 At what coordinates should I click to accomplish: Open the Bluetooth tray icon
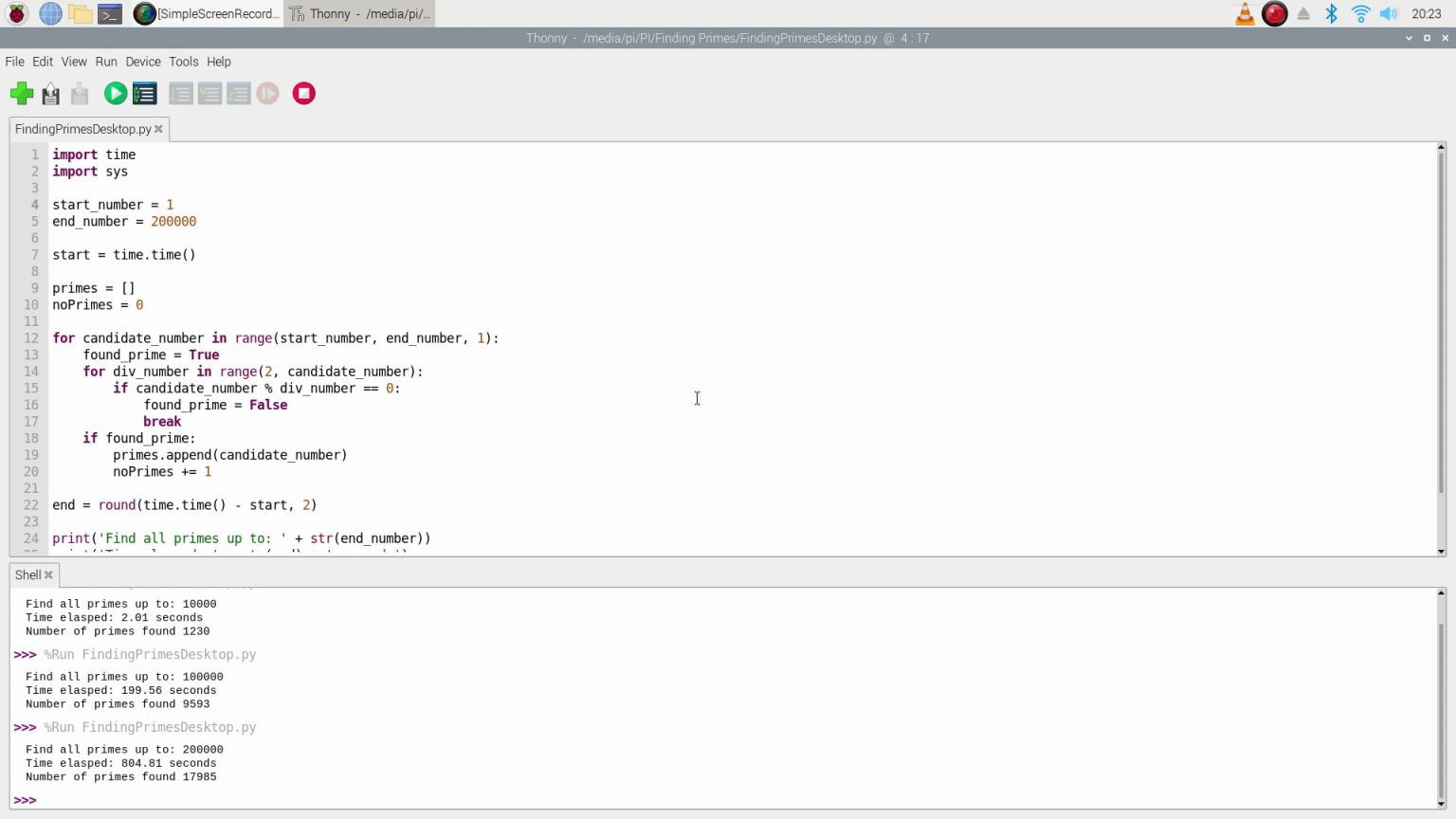(1332, 14)
